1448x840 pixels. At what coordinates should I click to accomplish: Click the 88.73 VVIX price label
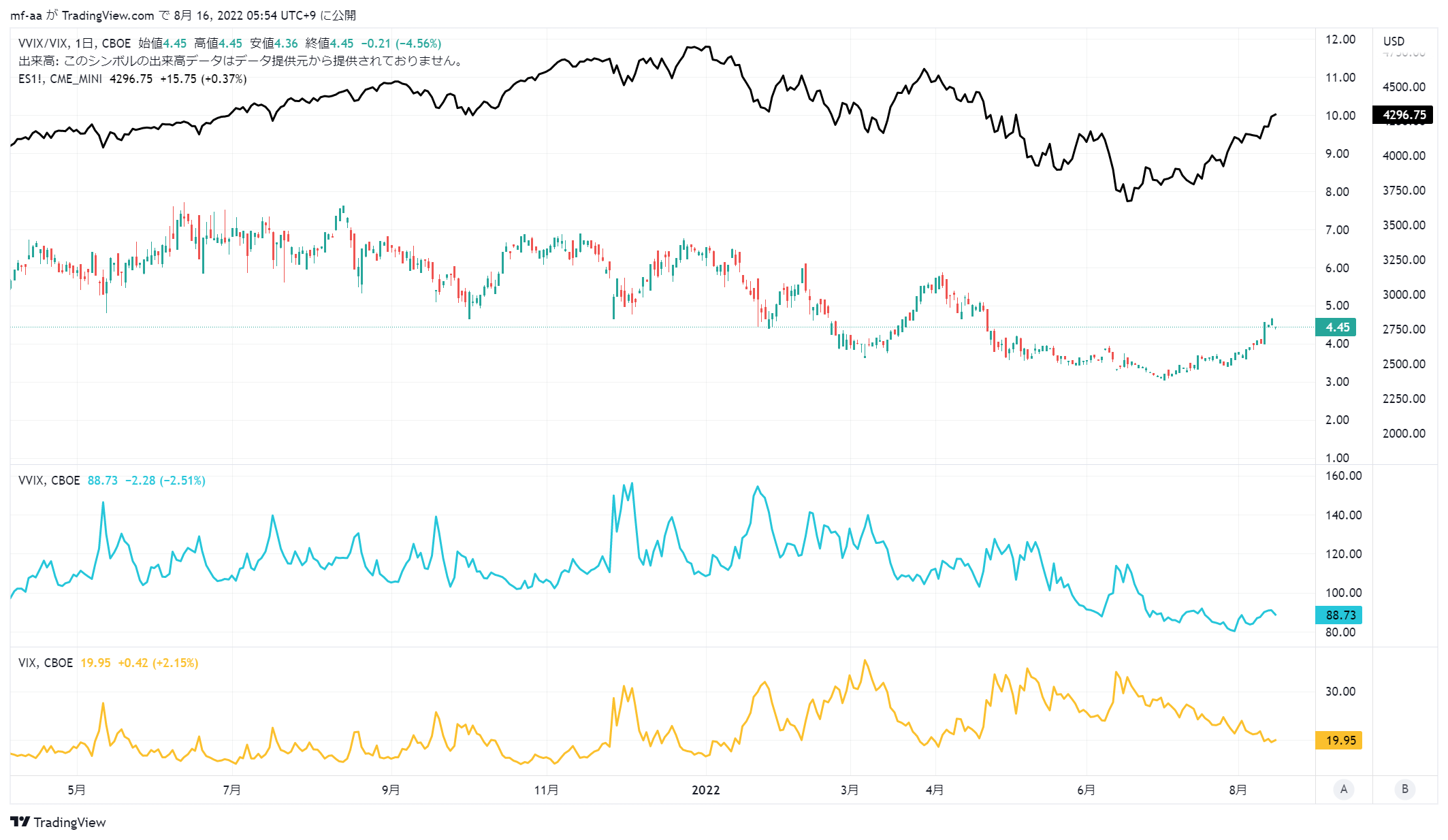click(x=1339, y=615)
